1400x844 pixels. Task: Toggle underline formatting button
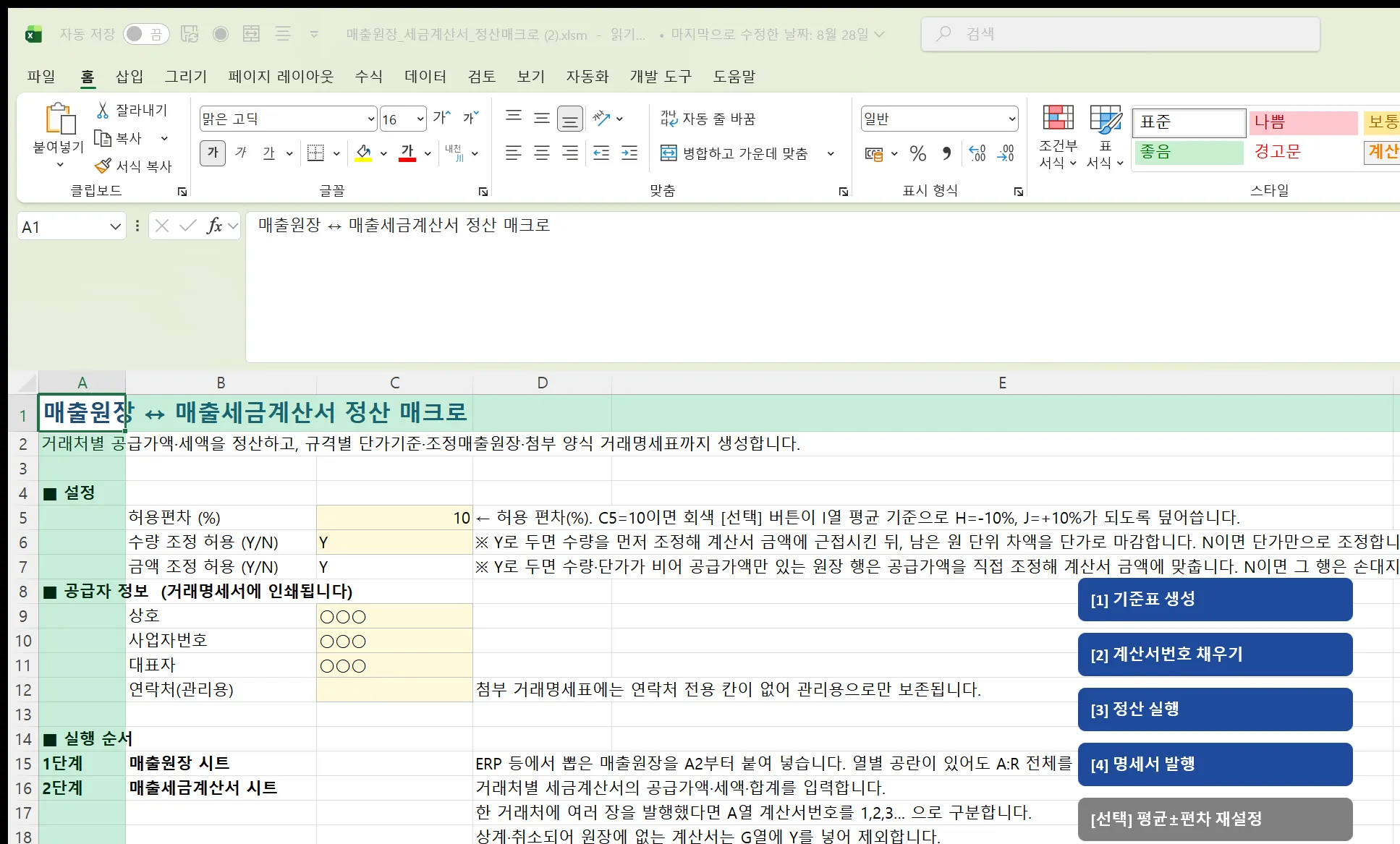point(269,153)
